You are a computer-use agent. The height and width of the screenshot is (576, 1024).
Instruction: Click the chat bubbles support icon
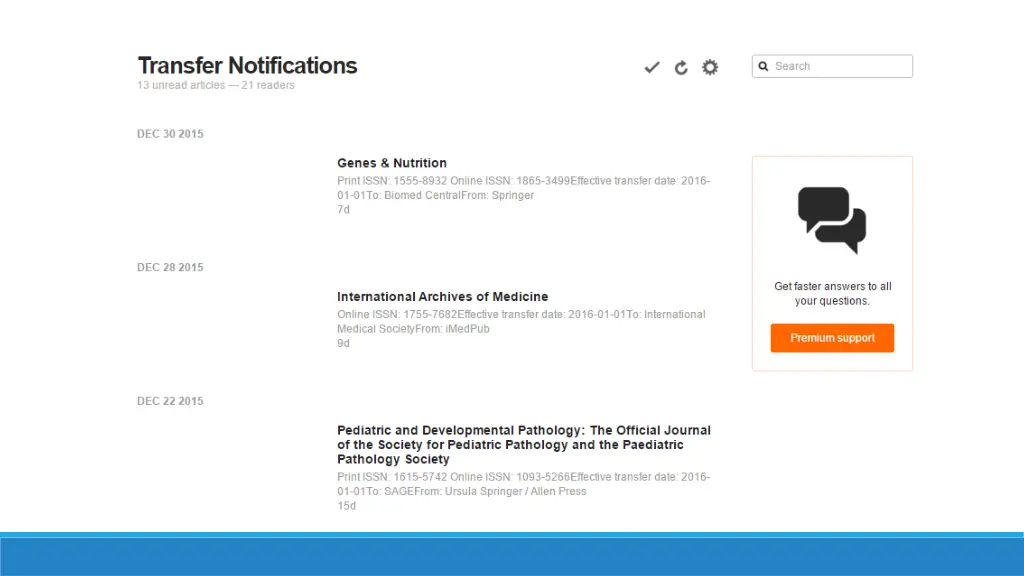(832, 220)
